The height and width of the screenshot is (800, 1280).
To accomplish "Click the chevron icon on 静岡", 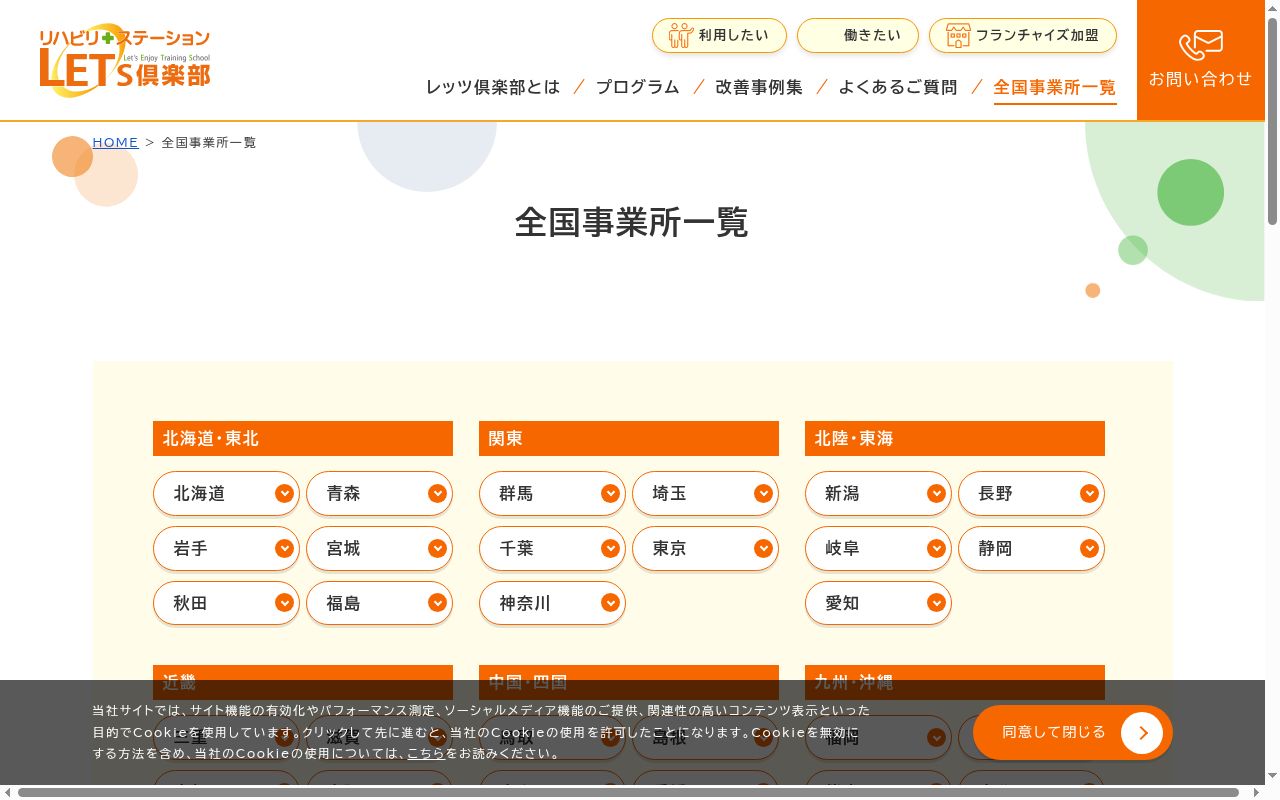I will (1089, 548).
